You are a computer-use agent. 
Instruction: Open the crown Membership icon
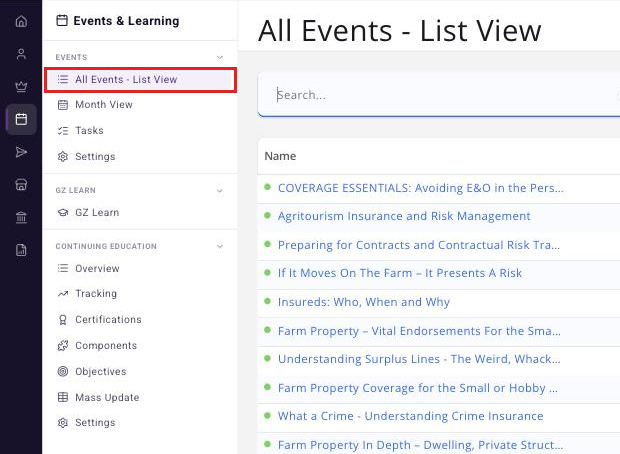coord(21,86)
